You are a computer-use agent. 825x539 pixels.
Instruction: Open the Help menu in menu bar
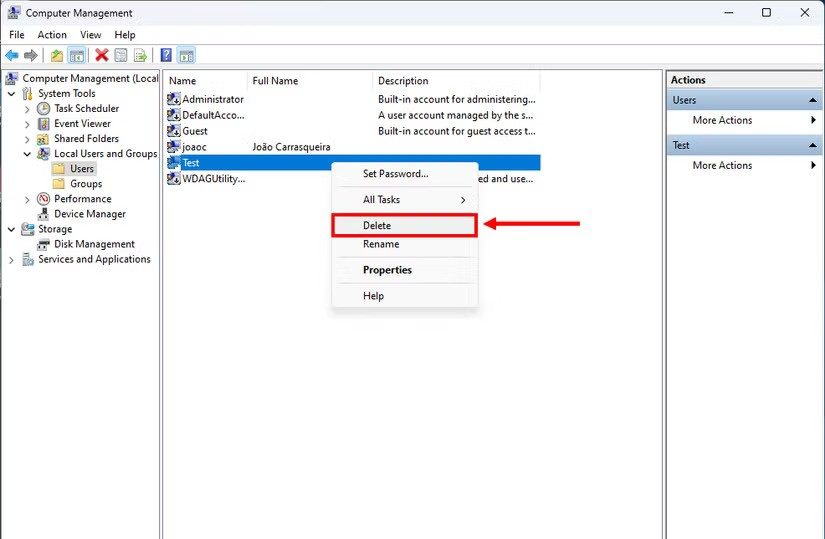(x=125, y=35)
